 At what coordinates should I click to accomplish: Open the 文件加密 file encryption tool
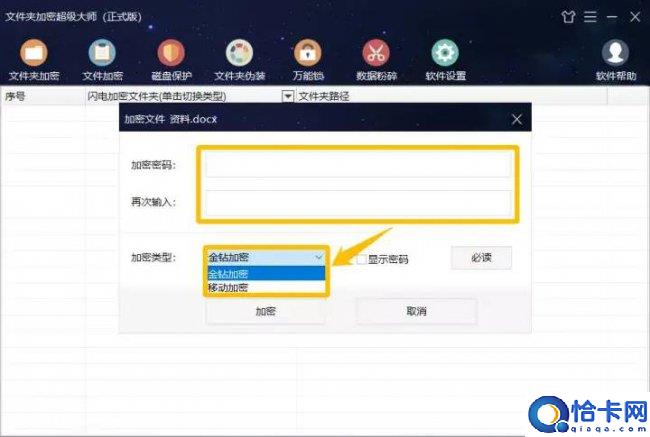tap(102, 60)
